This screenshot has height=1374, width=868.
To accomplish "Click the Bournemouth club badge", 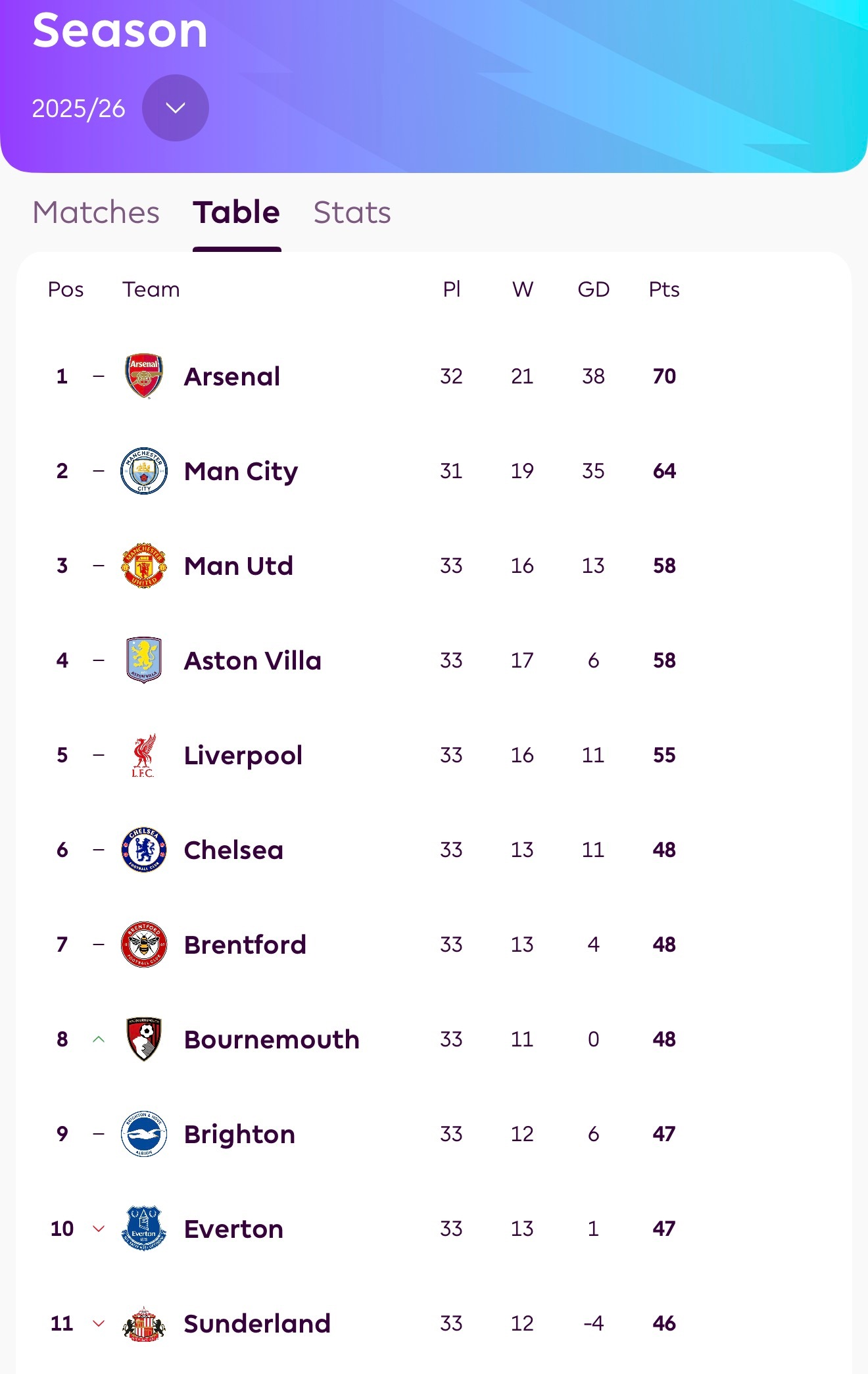I will pyautogui.click(x=144, y=1039).
